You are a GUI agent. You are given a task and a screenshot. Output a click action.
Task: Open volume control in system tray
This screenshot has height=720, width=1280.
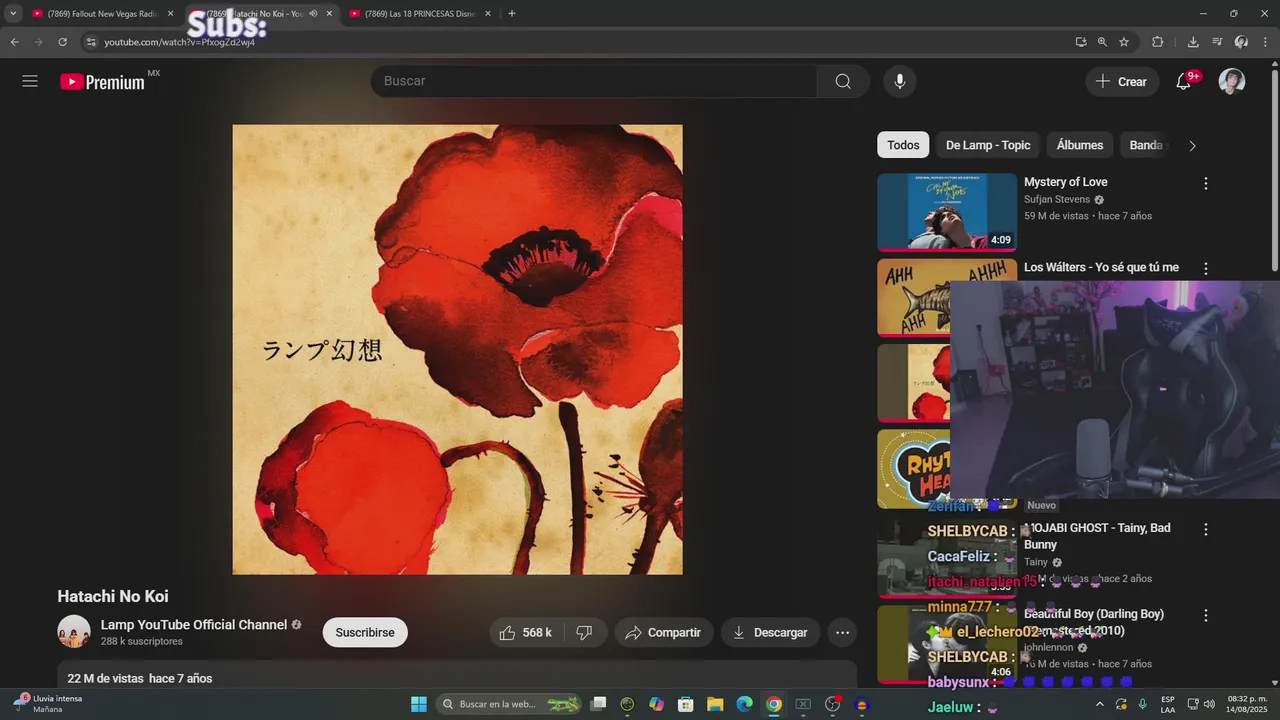(1211, 704)
